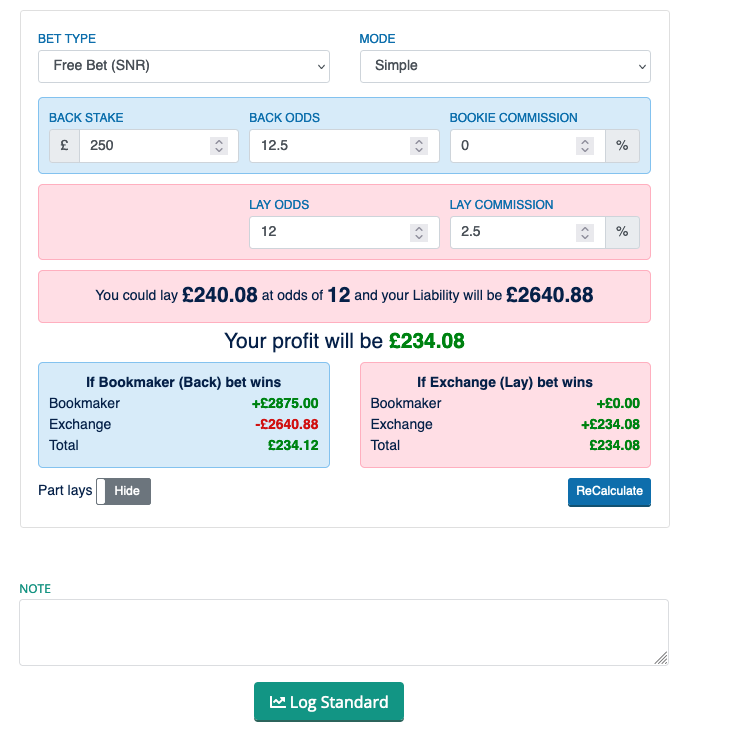Toggle the Part lays Hide switch
Screen dimensions: 749x756
[x=124, y=491]
